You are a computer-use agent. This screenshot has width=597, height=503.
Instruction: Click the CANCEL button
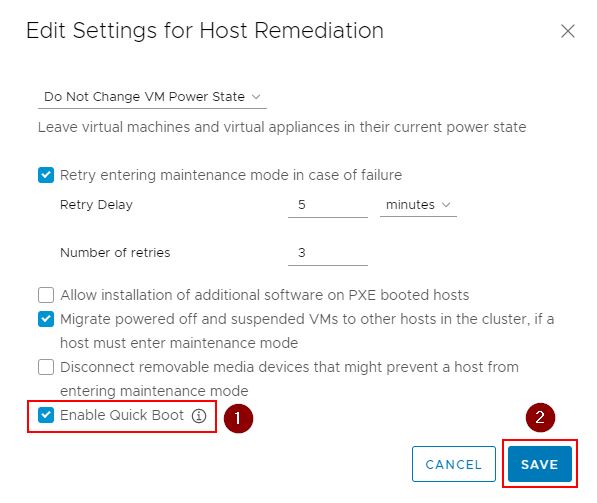pyautogui.click(x=453, y=464)
